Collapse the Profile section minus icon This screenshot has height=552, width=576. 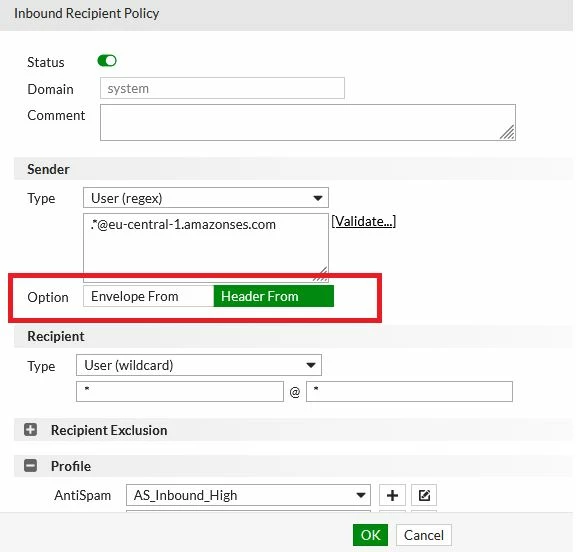coord(30,465)
